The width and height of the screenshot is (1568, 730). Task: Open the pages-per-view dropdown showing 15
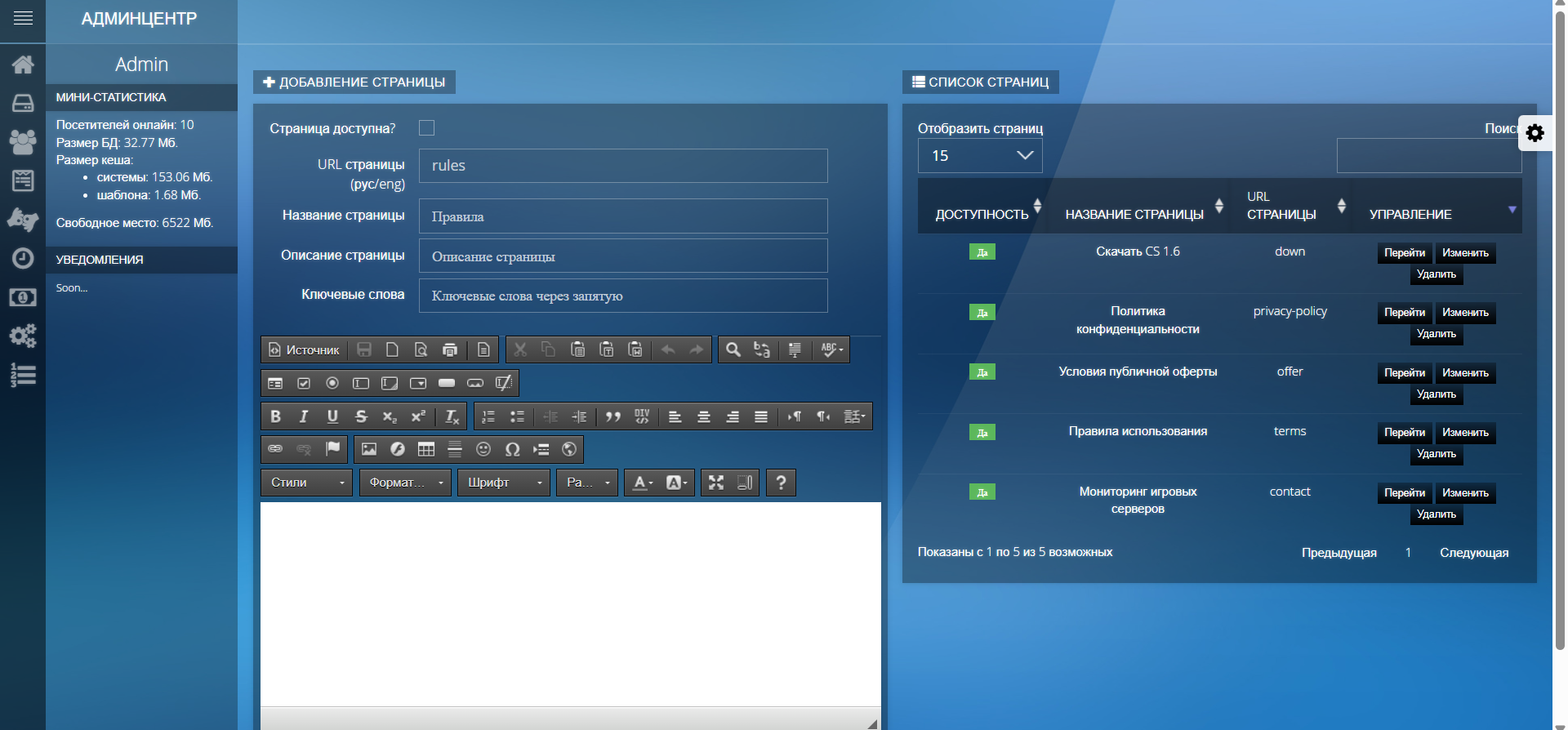tap(980, 156)
